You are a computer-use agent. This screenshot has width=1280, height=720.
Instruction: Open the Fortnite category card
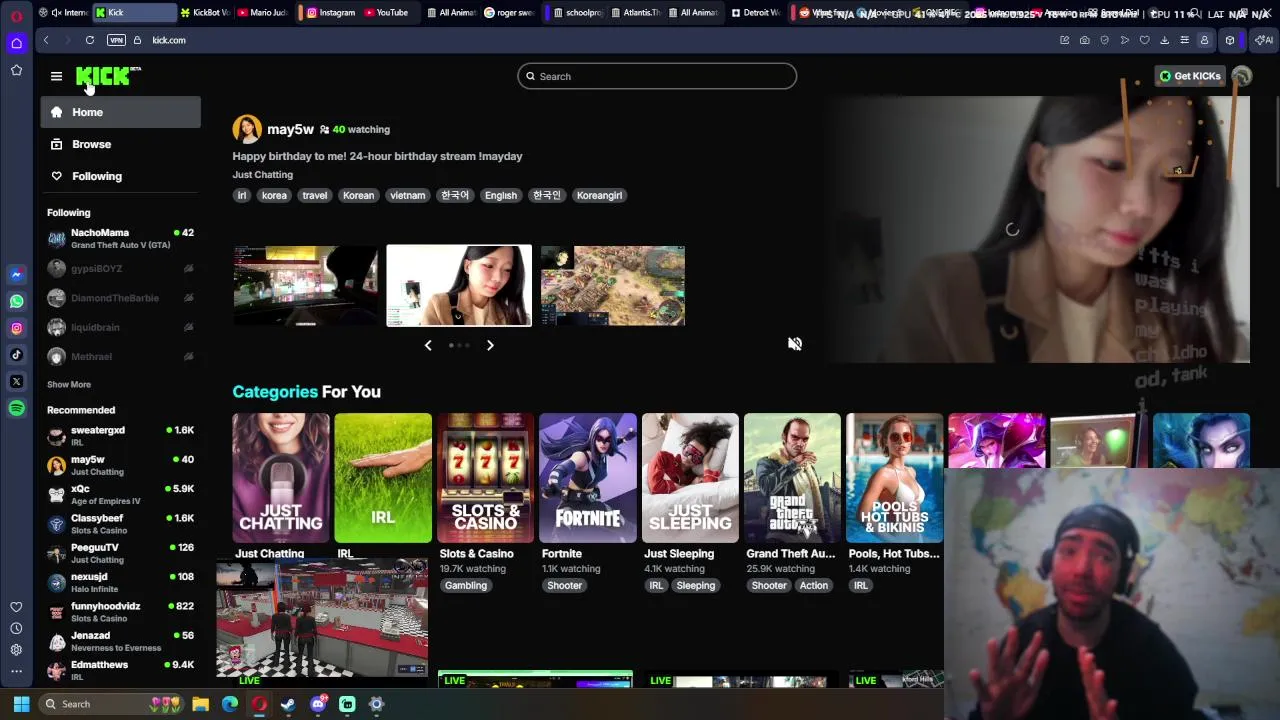pyautogui.click(x=588, y=478)
